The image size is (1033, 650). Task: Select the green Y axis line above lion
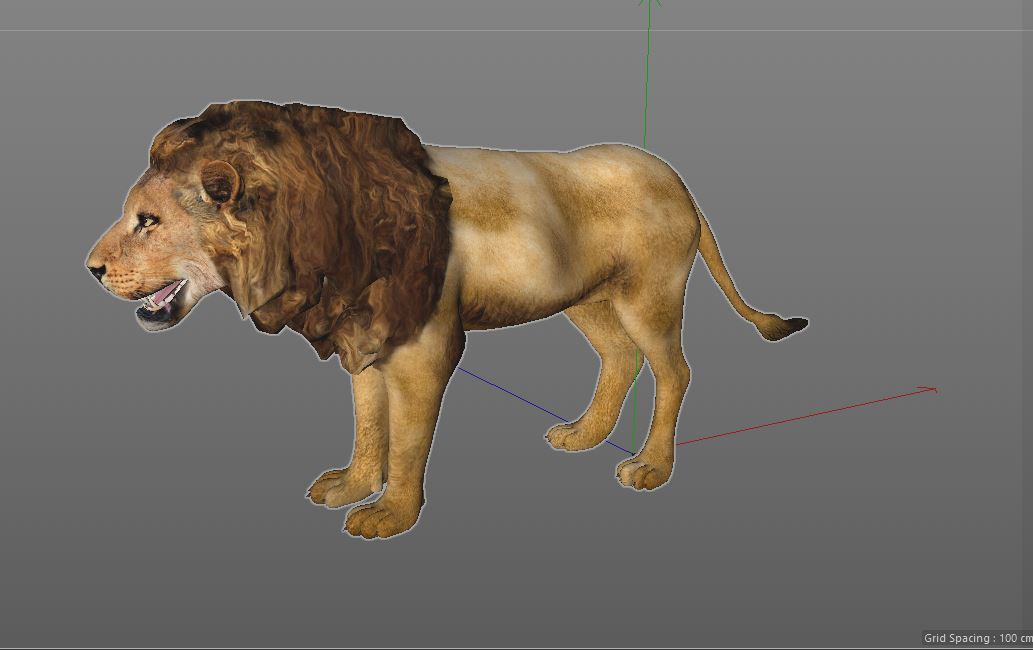[647, 72]
